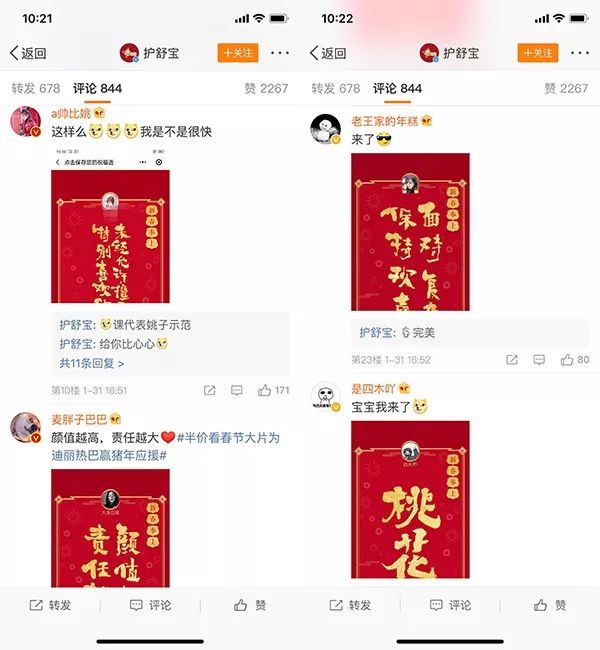The image size is (600, 650).
Task: Repost a帅比姚's comment with share icon
Action: (x=209, y=390)
